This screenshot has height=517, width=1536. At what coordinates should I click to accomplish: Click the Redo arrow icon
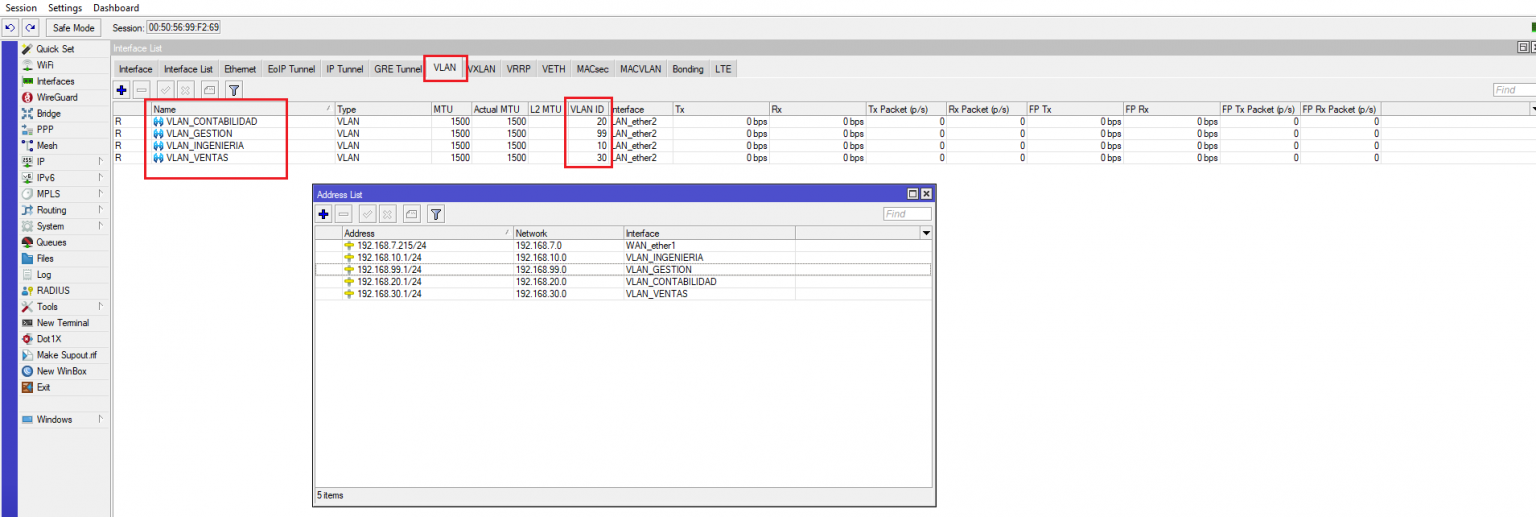tap(30, 28)
